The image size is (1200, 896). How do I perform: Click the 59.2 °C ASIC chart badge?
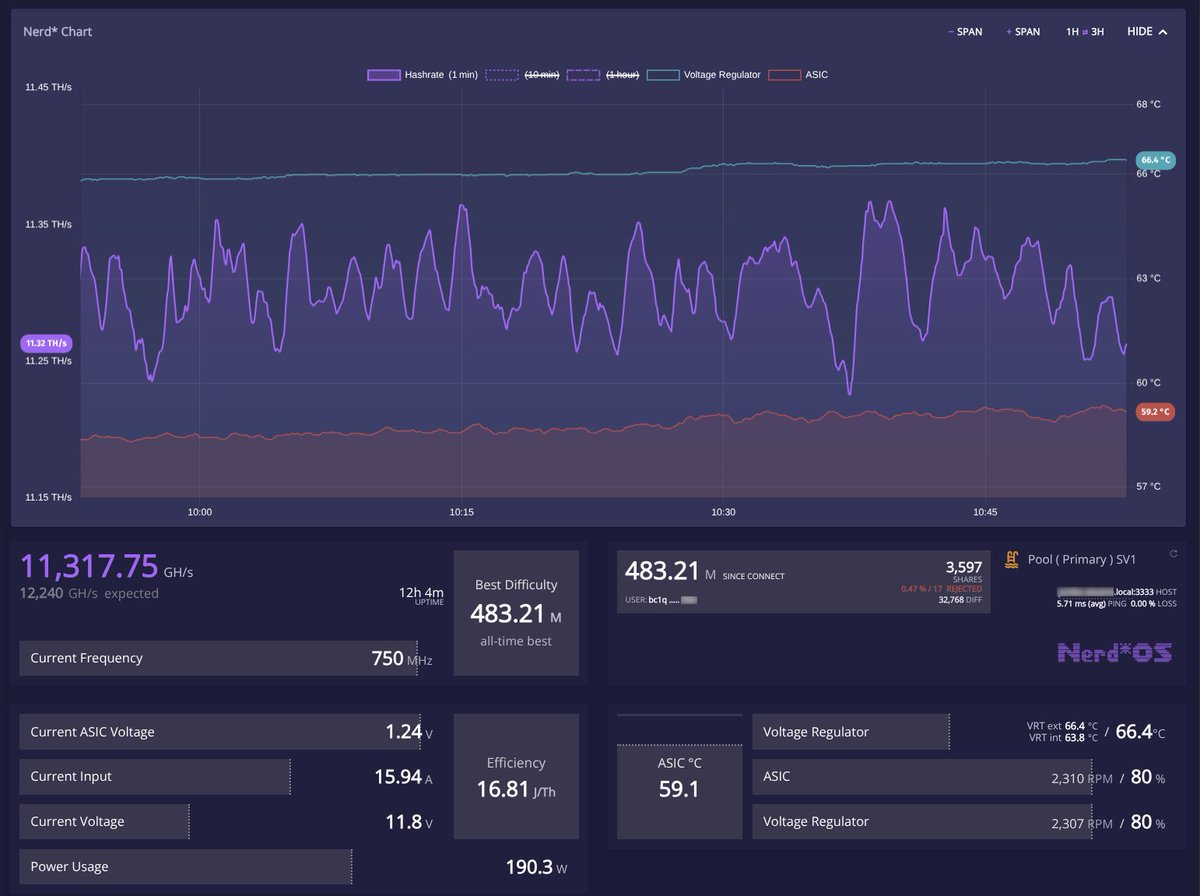[x=1155, y=411]
